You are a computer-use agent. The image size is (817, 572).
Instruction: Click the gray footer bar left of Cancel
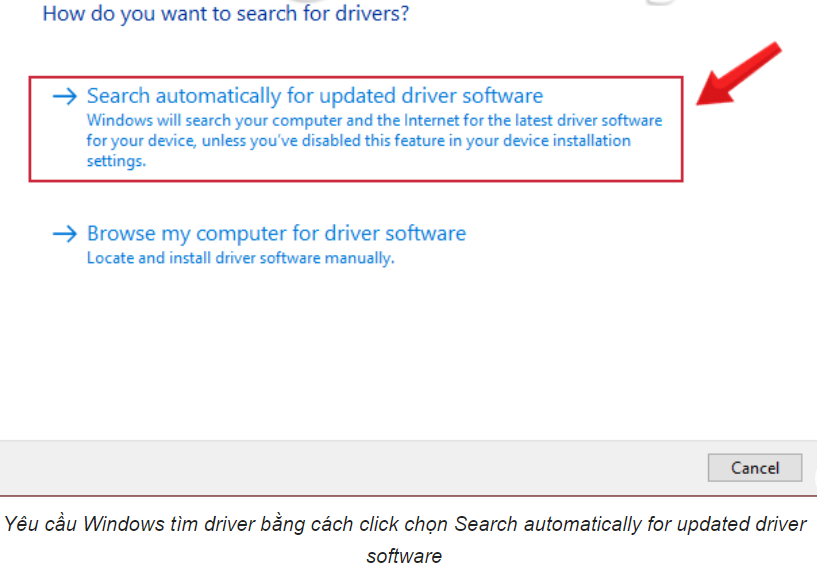coord(350,467)
